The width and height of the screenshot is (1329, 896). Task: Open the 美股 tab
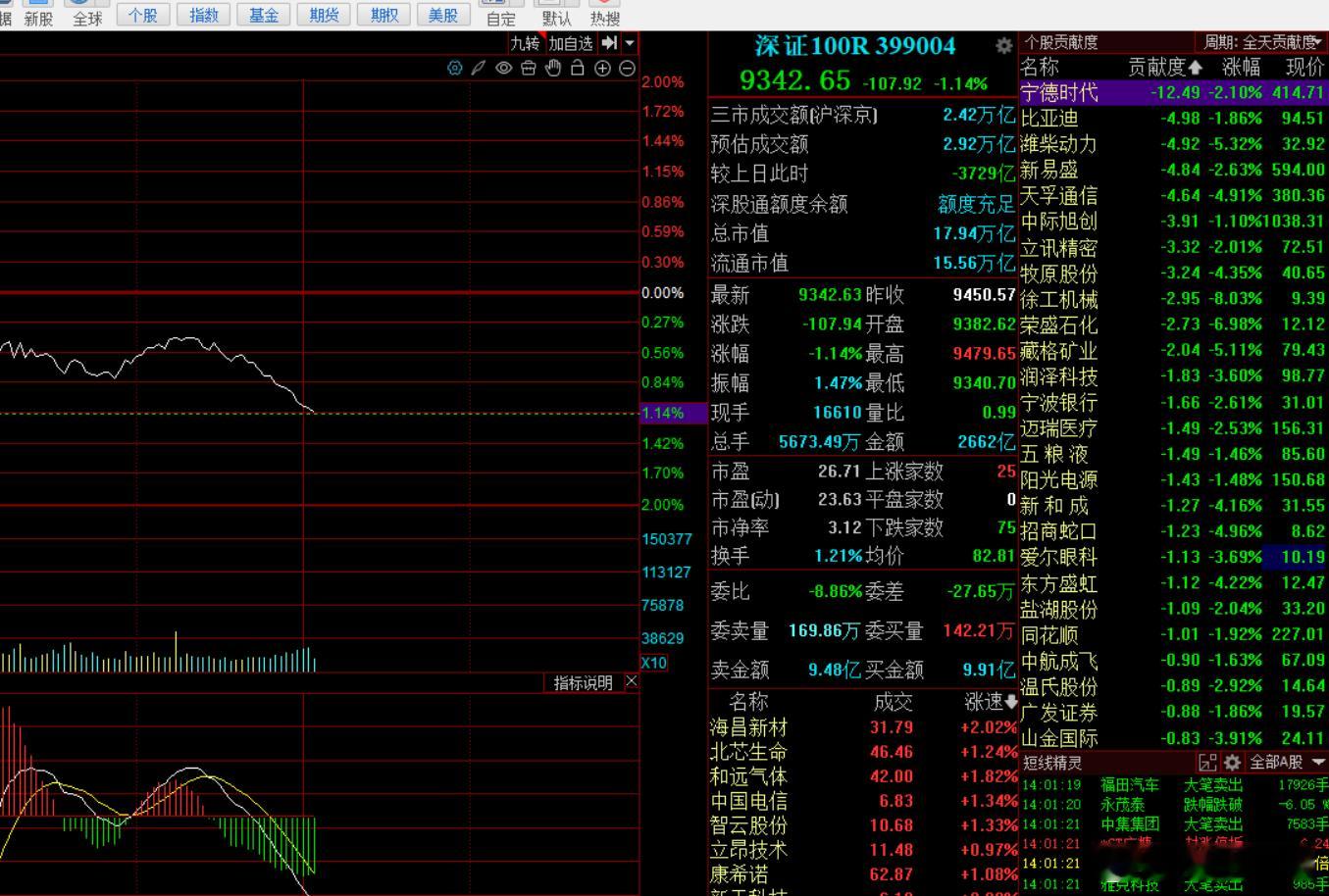pos(443,14)
